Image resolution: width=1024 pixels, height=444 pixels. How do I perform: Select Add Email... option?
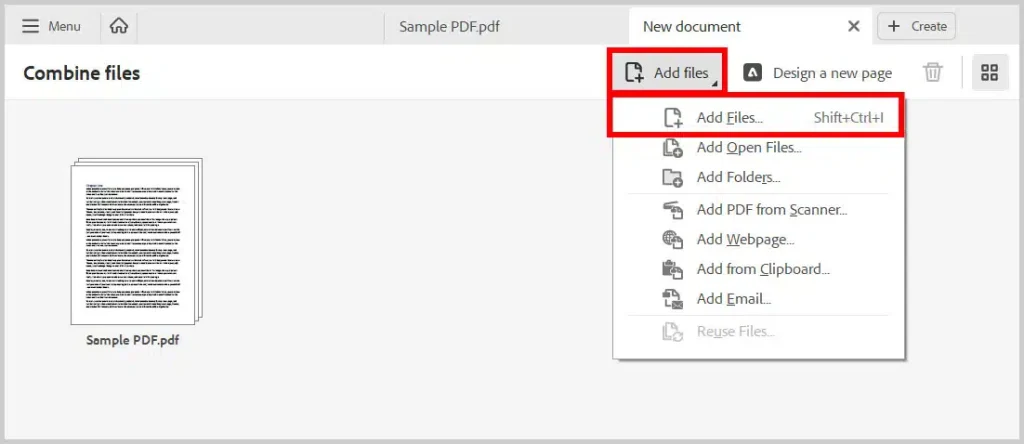click(759, 299)
